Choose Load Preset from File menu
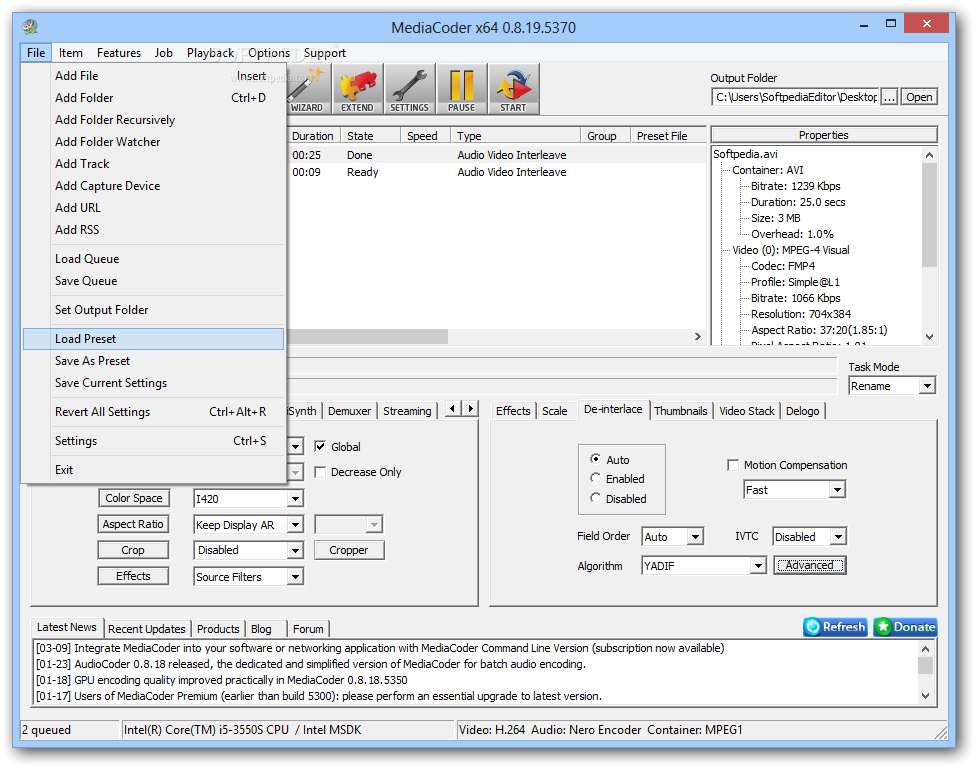 [153, 339]
